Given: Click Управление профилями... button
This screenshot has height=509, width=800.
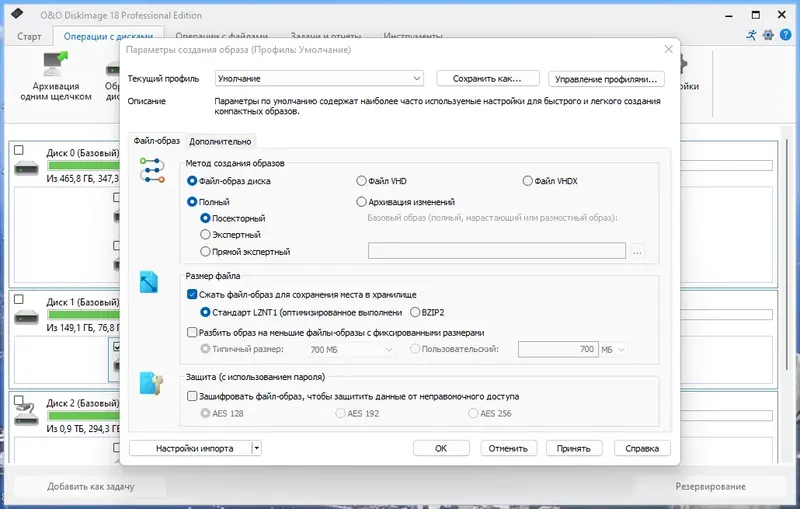Looking at the screenshot, I should (606, 79).
